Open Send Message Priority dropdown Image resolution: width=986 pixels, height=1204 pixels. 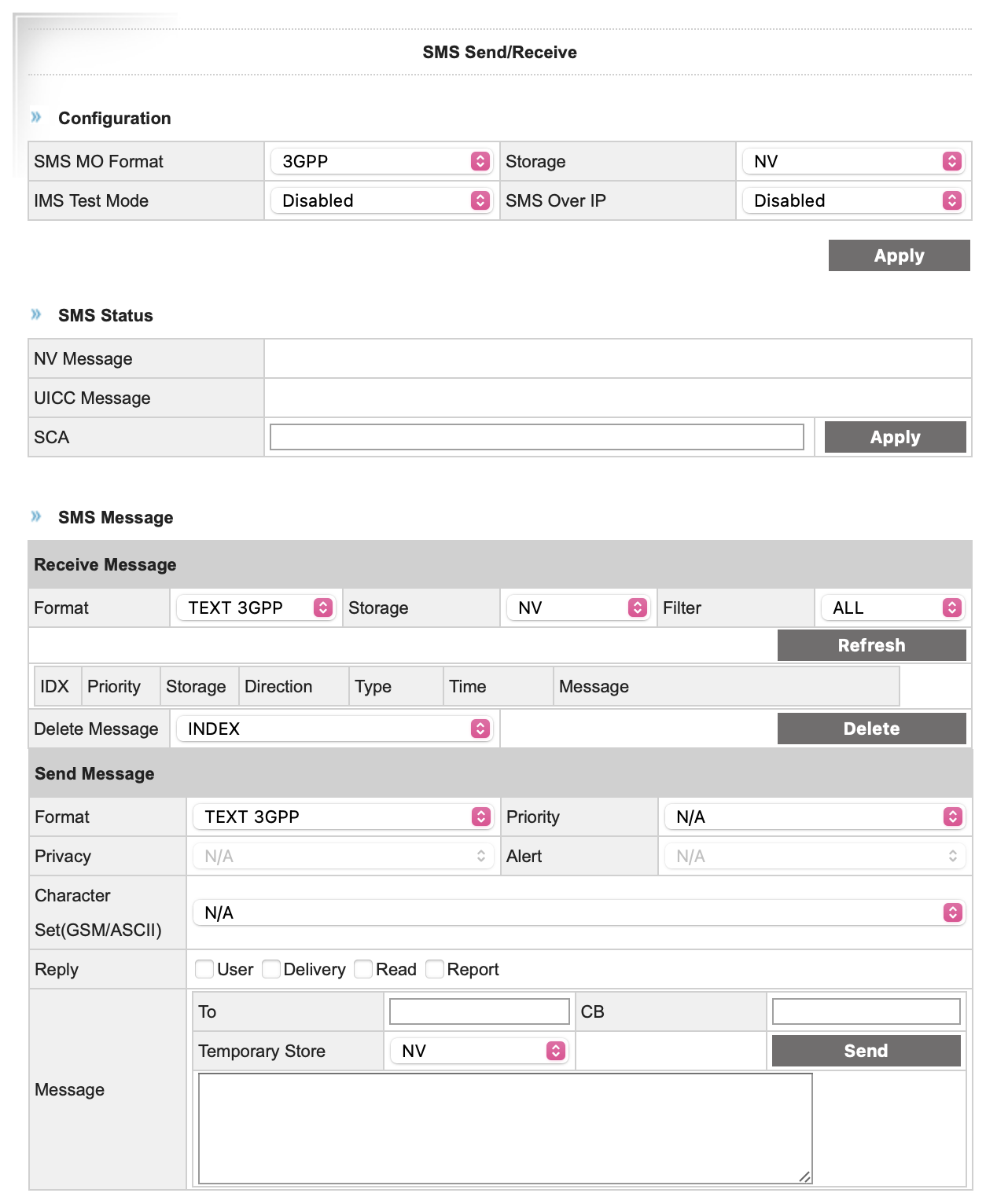tap(815, 817)
